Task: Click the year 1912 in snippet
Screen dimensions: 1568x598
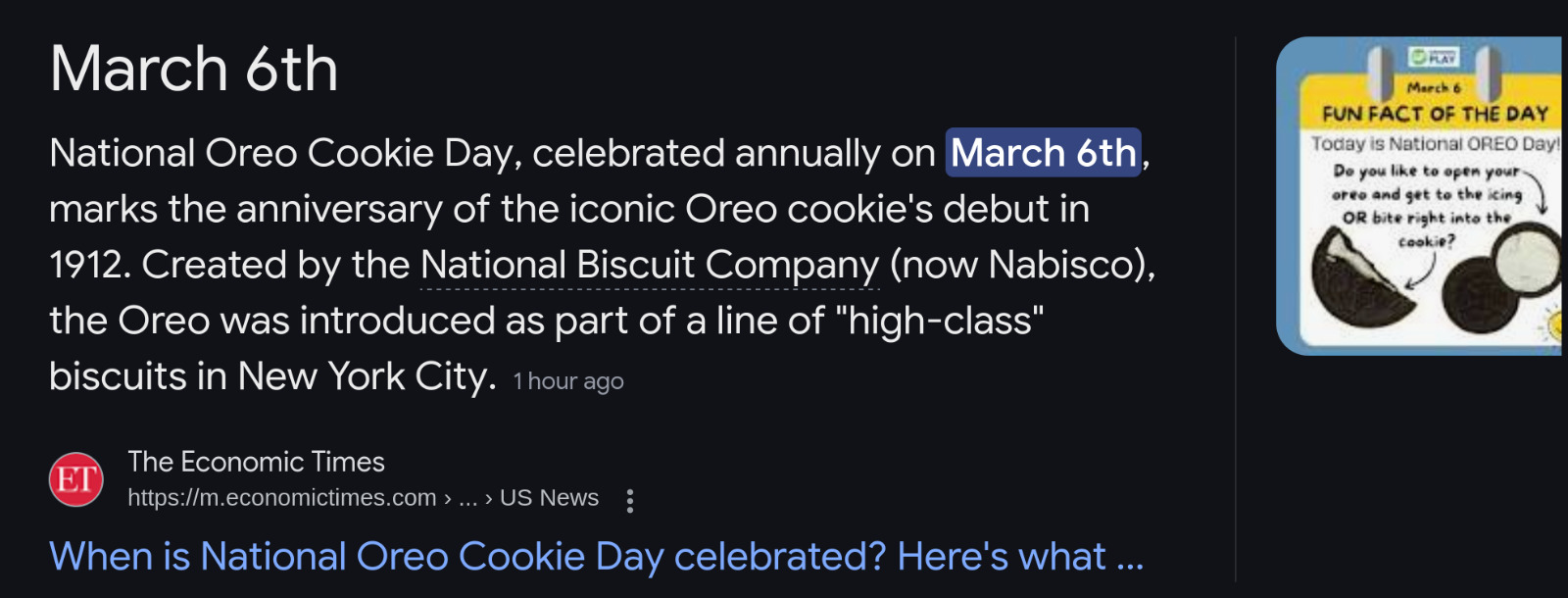Action: (84, 265)
